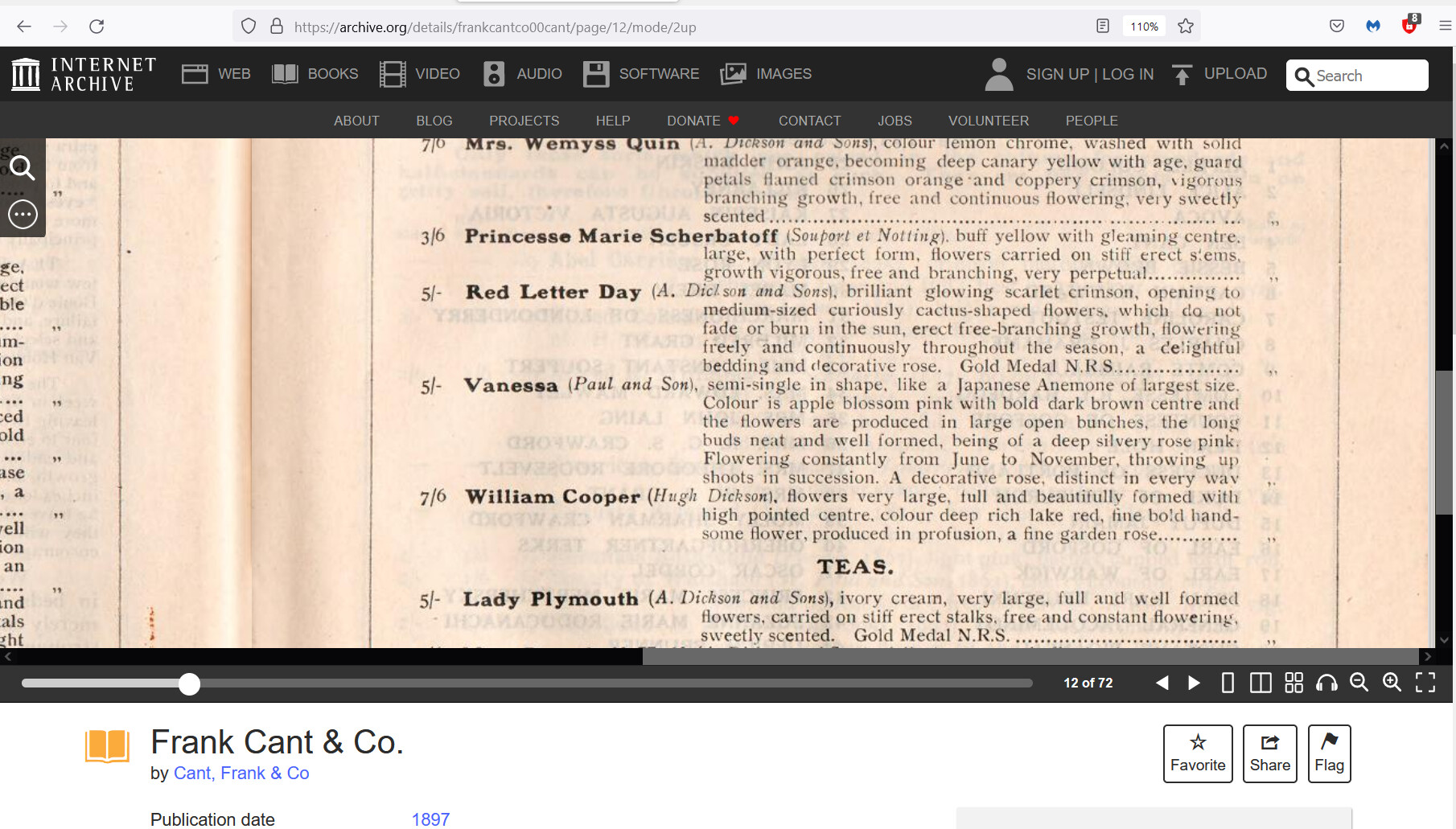View site security padlock info
Screen dimensions: 1456x829
pos(277,27)
